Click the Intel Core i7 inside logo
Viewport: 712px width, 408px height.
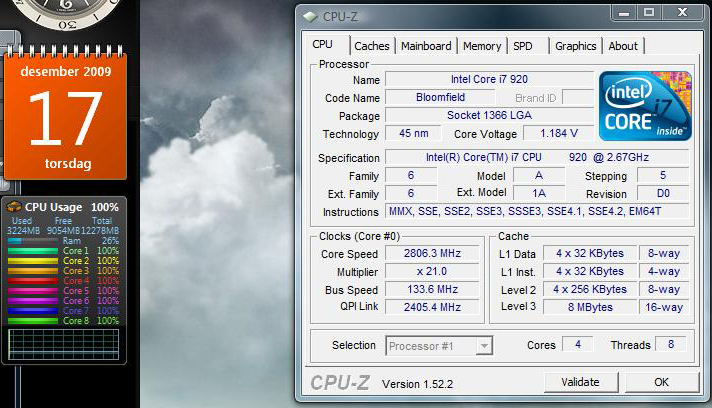(x=645, y=106)
